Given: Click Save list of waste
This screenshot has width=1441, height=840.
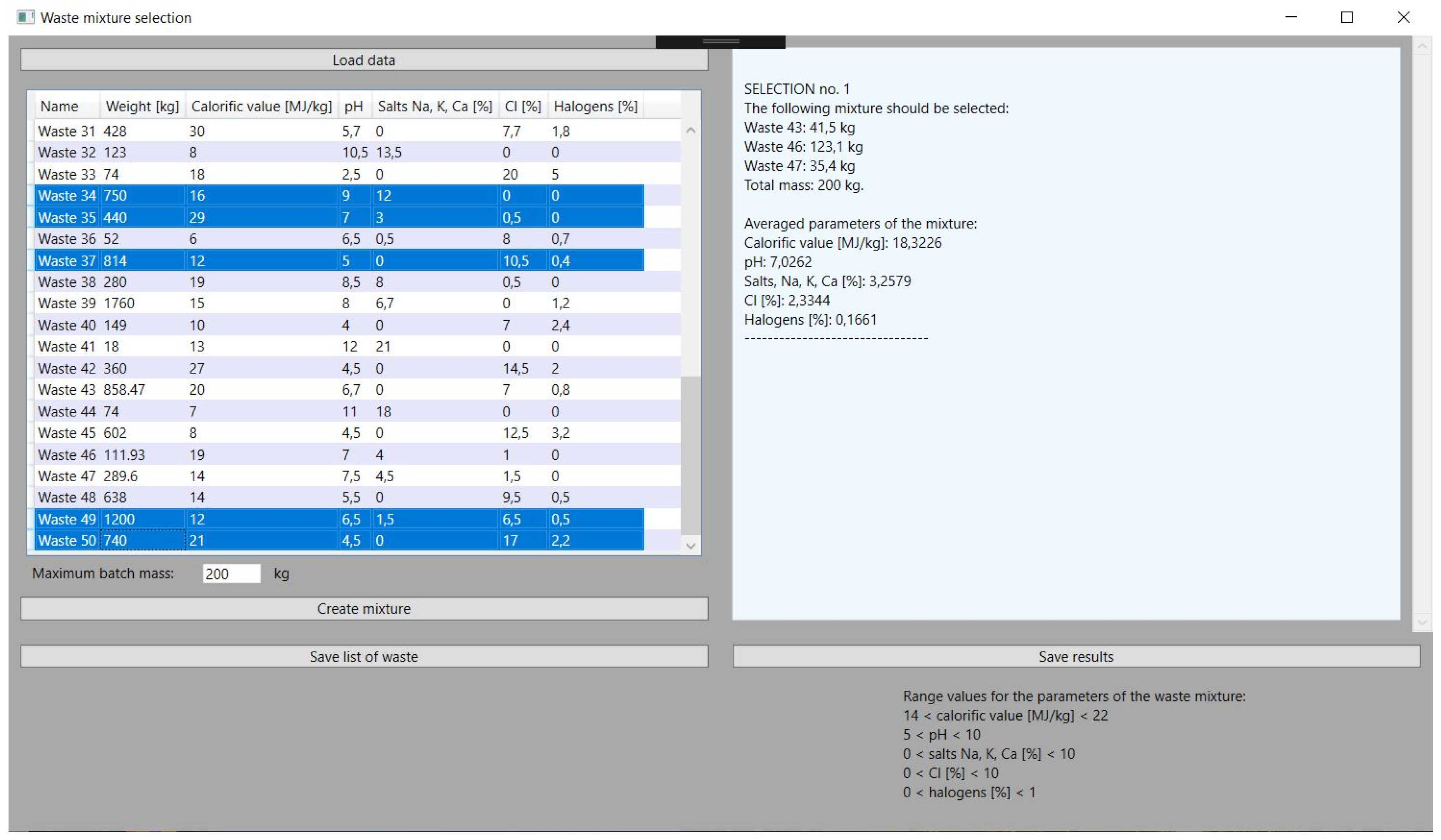Looking at the screenshot, I should [x=364, y=657].
